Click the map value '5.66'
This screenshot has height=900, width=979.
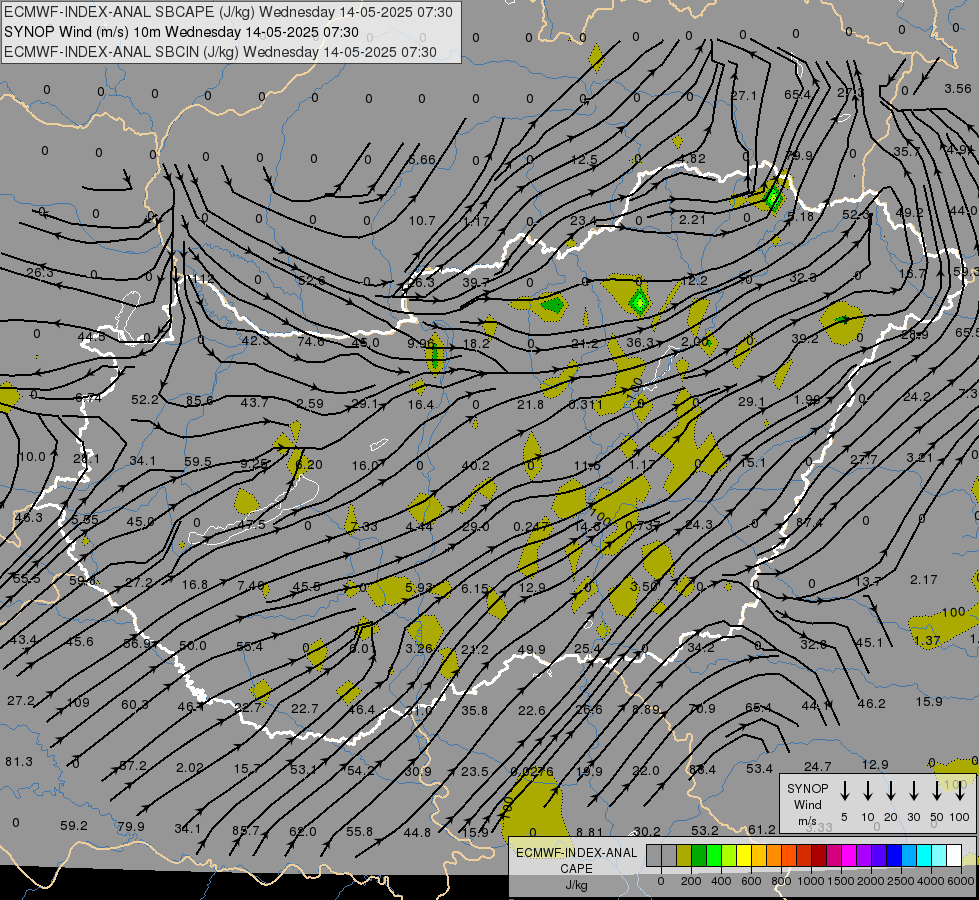click(x=422, y=160)
